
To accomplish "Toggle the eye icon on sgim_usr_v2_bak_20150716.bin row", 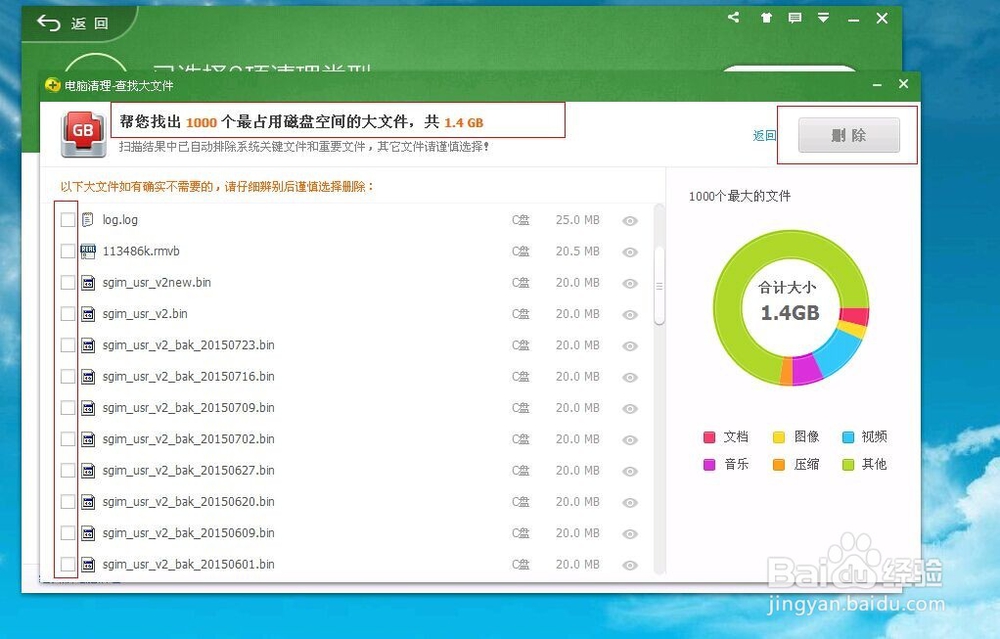I will tap(630, 376).
